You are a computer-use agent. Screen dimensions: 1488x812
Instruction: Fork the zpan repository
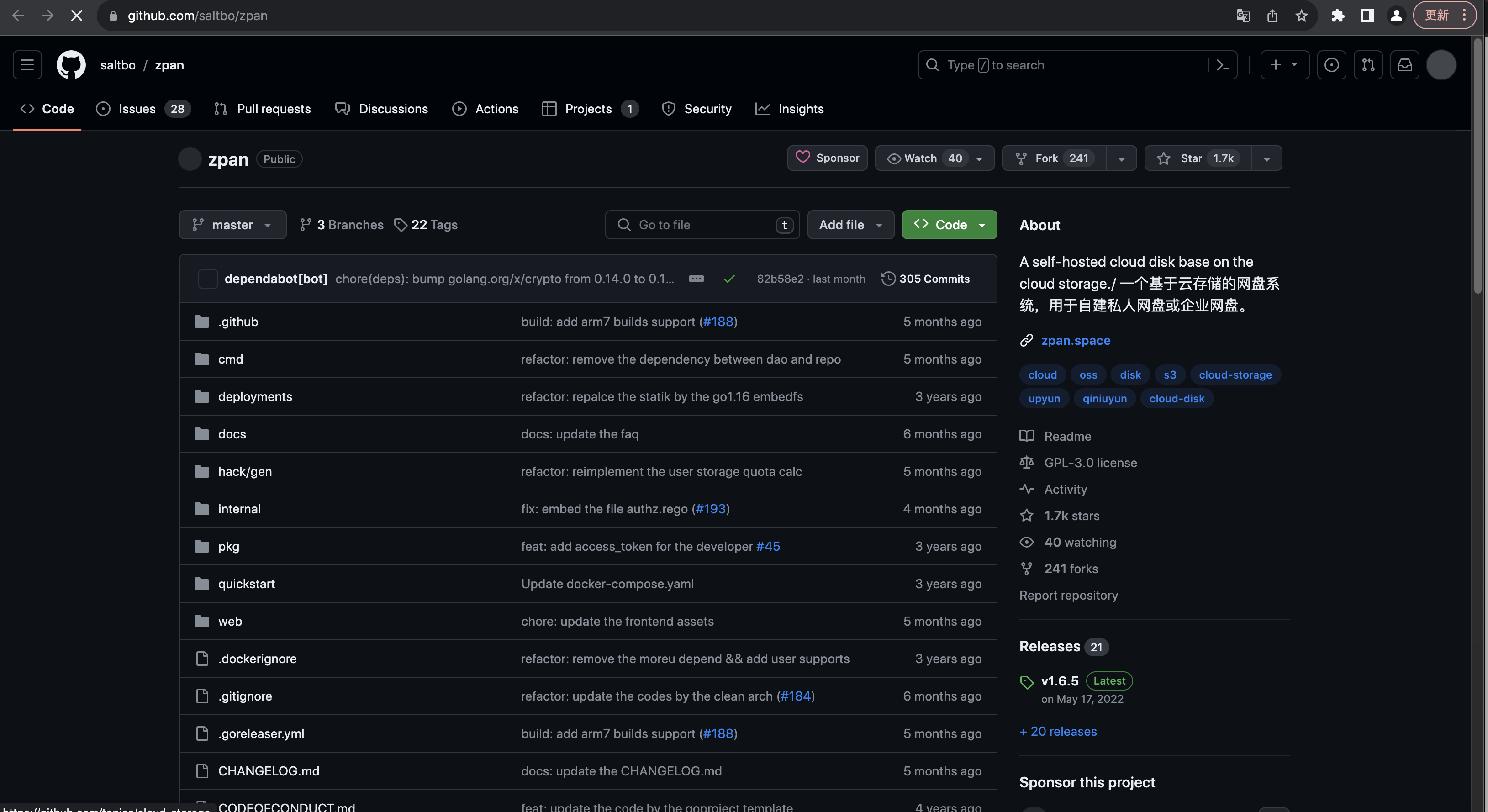1054,158
